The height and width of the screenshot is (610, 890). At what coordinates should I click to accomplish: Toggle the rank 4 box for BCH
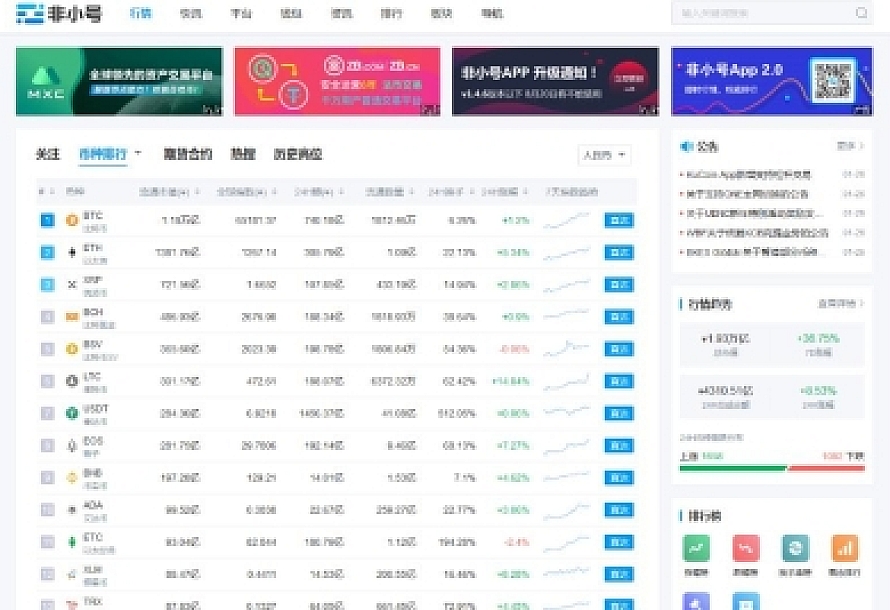[47, 317]
